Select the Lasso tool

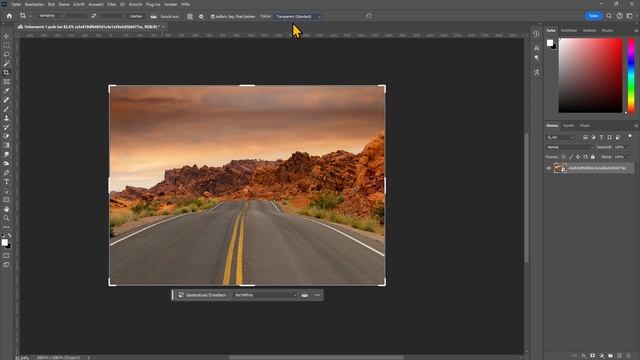pos(6,54)
